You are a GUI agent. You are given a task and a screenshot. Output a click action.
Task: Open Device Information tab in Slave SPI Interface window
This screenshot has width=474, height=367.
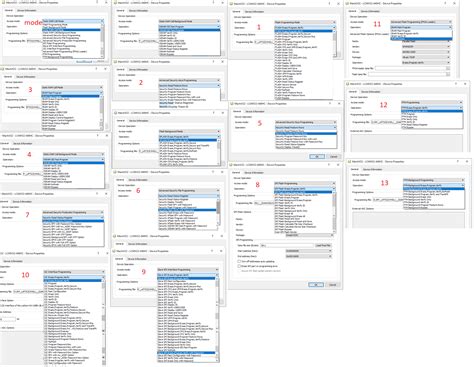[137, 259]
